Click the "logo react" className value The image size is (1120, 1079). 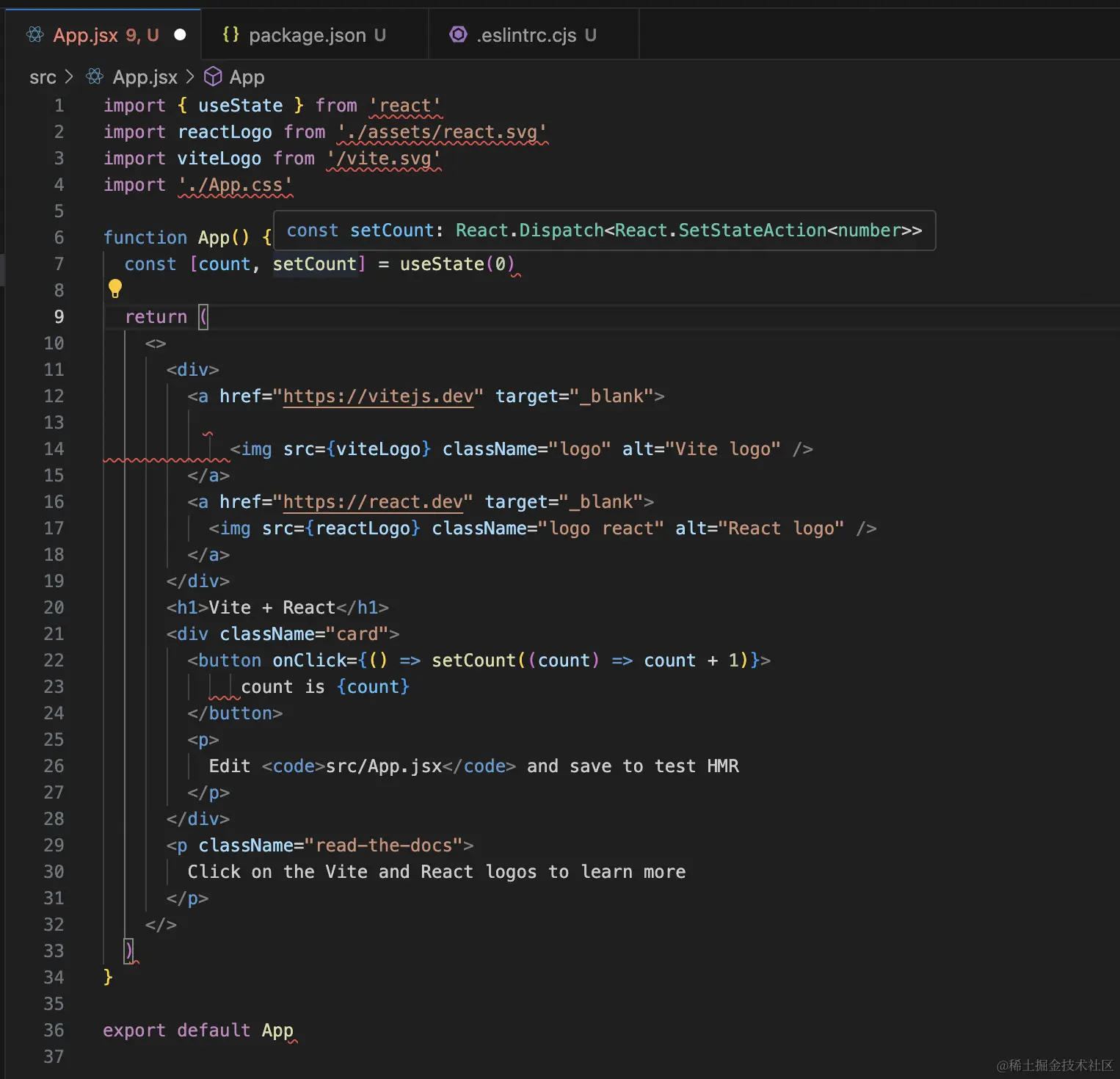point(601,528)
